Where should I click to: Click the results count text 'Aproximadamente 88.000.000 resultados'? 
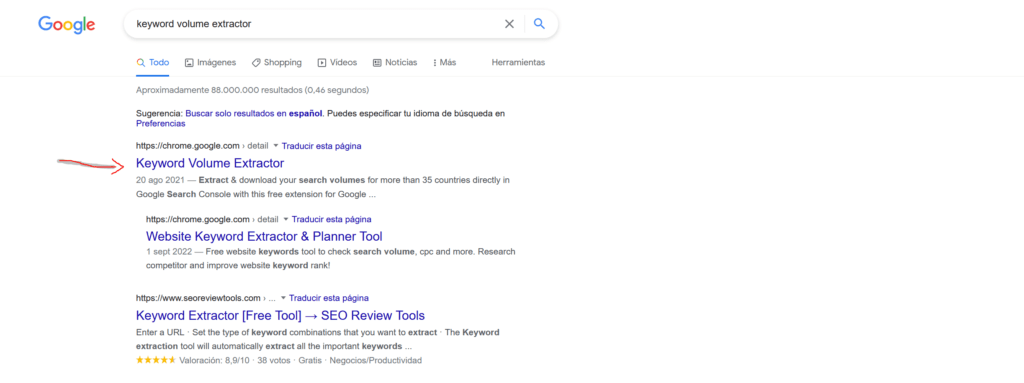pos(219,90)
